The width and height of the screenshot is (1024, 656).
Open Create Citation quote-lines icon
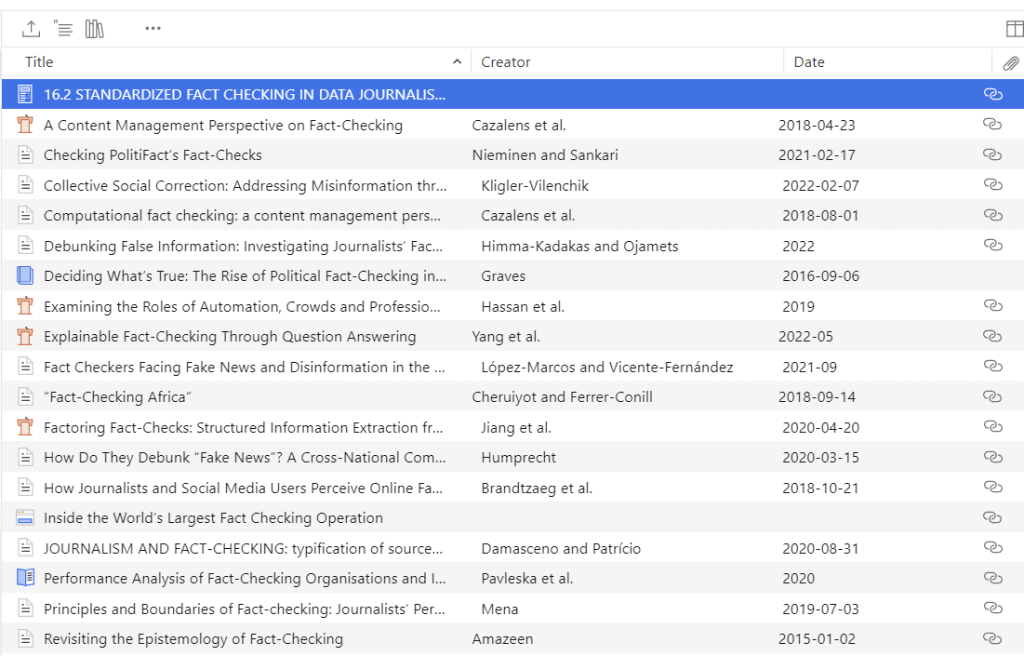(x=63, y=29)
